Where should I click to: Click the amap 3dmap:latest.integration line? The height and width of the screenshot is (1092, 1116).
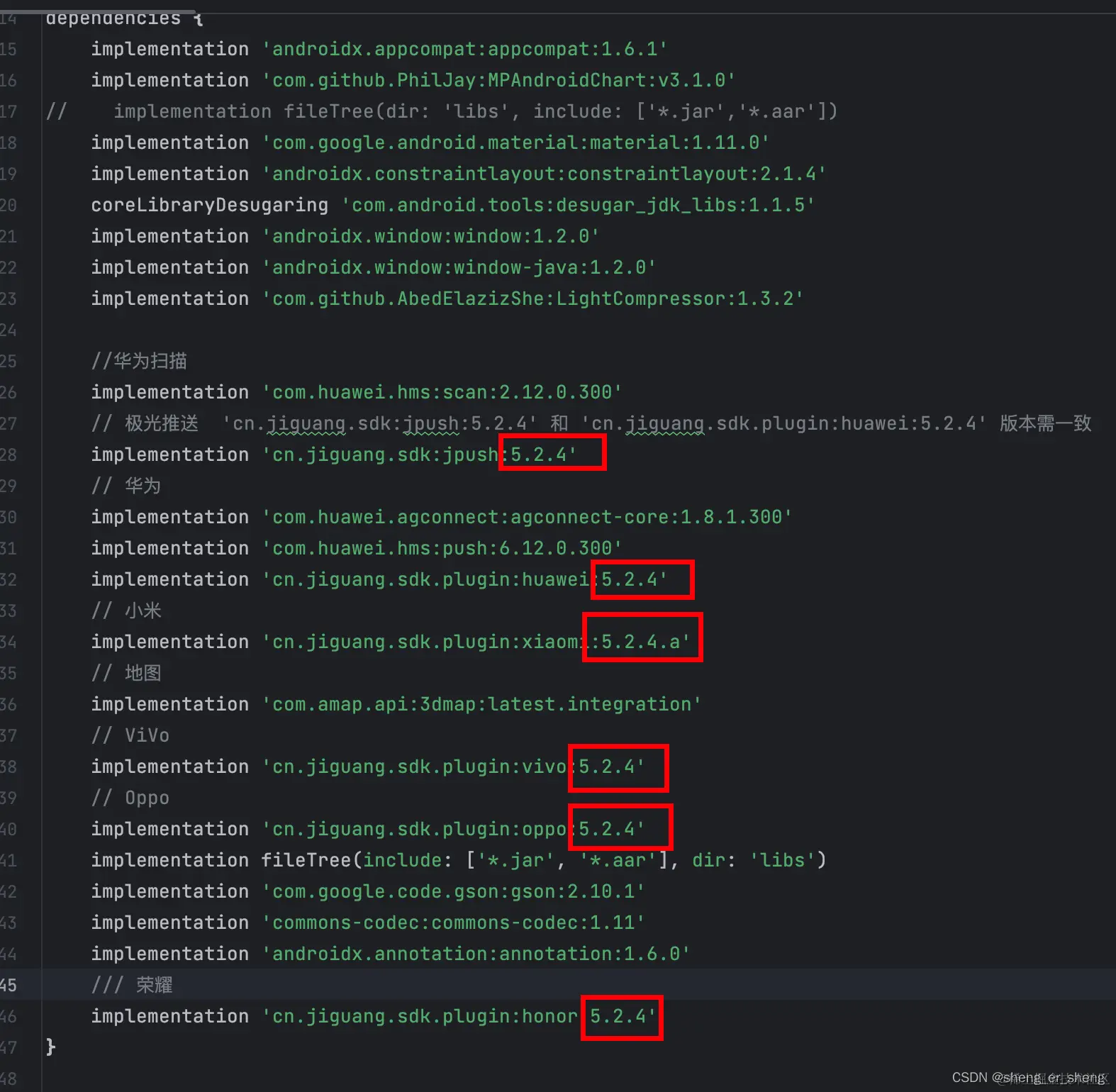tap(396, 704)
